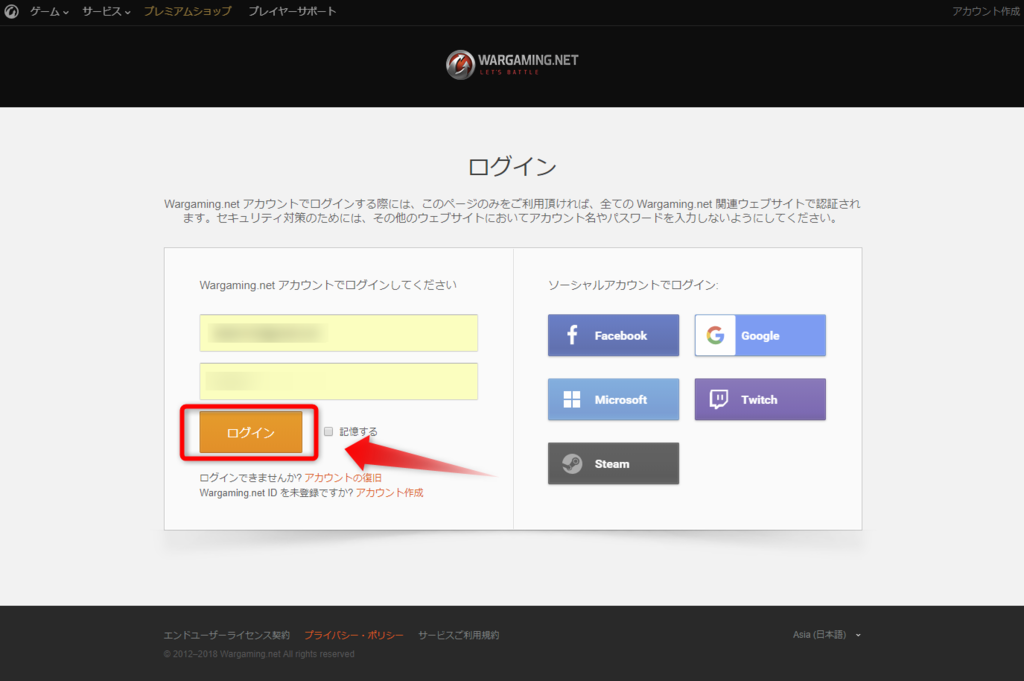View サービスご利用規約
The height and width of the screenshot is (681, 1024).
[x=458, y=635]
